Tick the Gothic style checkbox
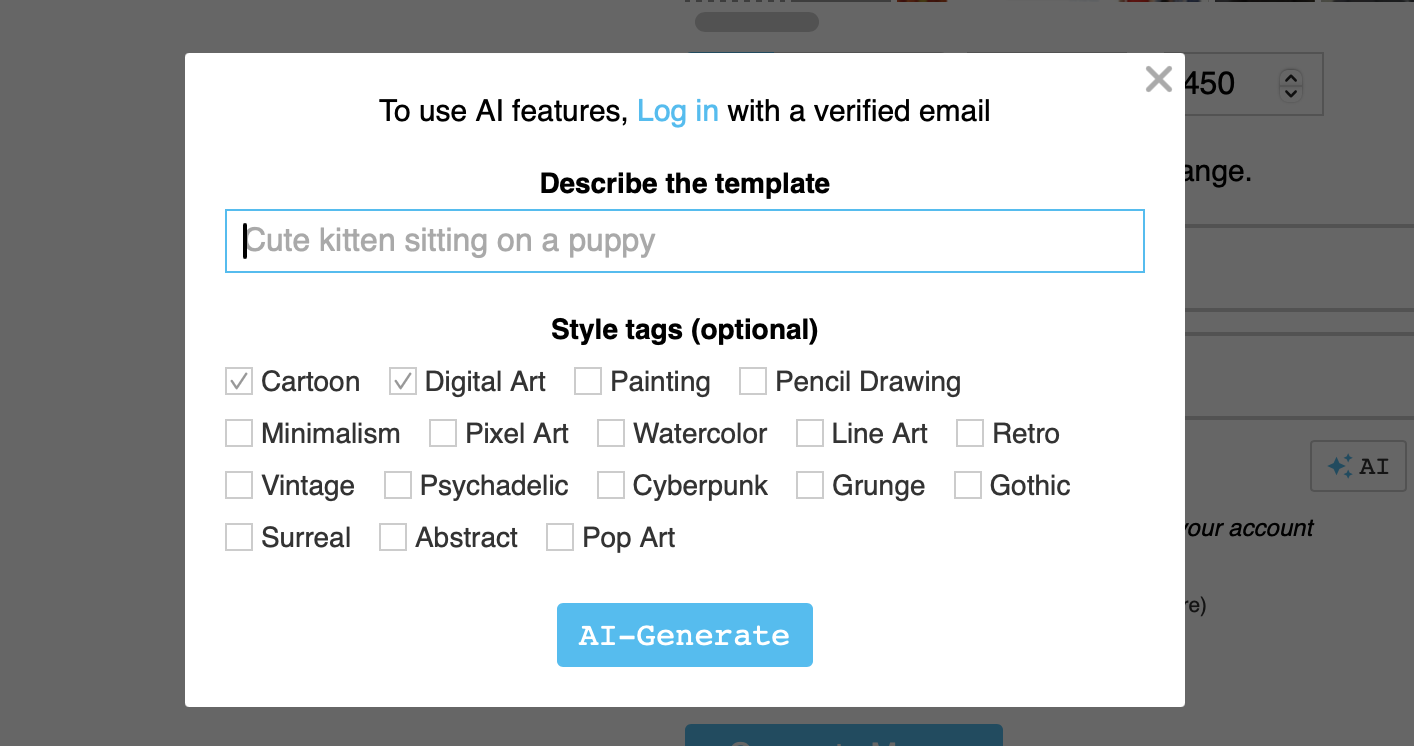 click(968, 485)
